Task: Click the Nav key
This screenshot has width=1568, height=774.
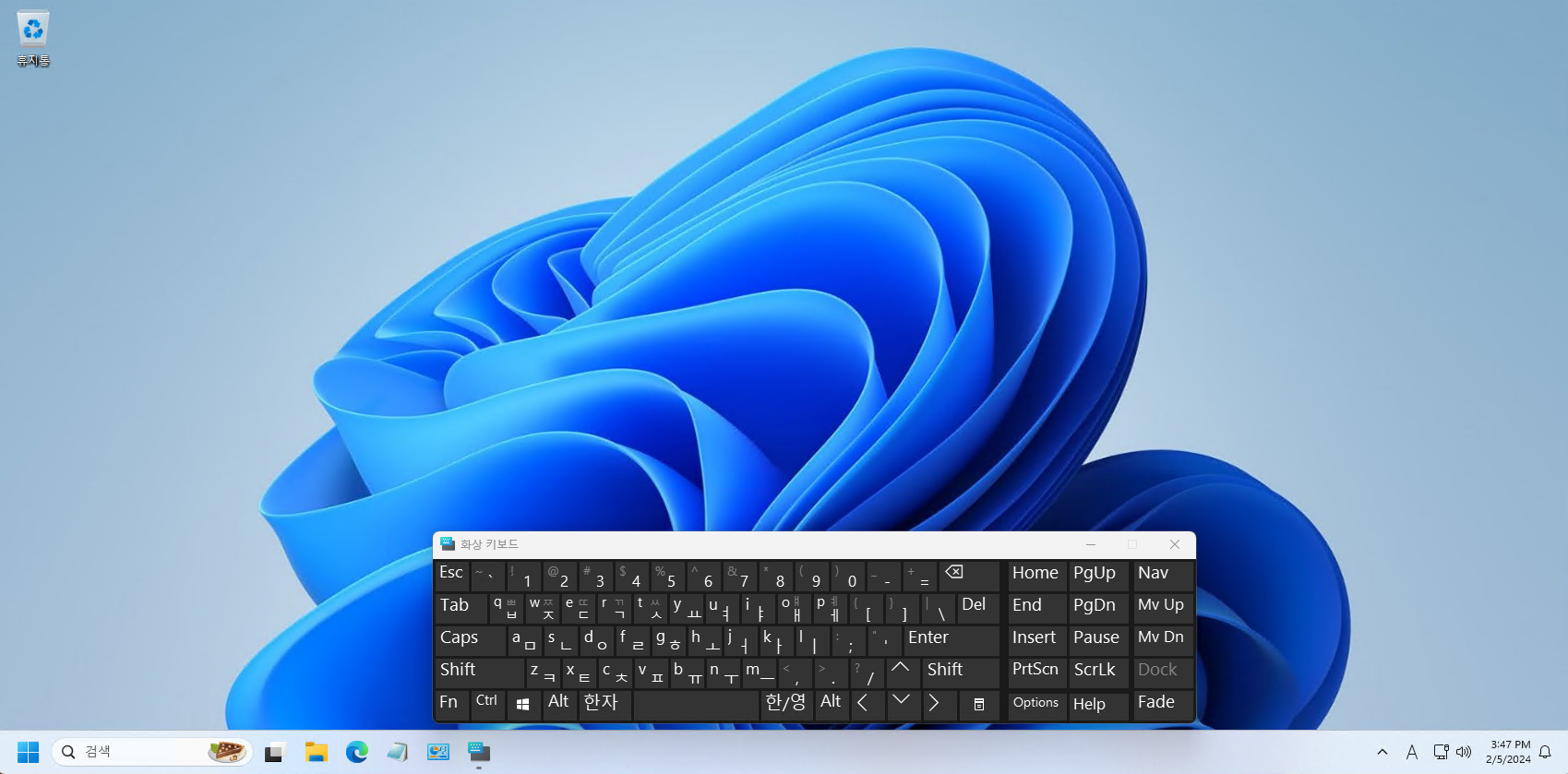Action: pos(1163,576)
